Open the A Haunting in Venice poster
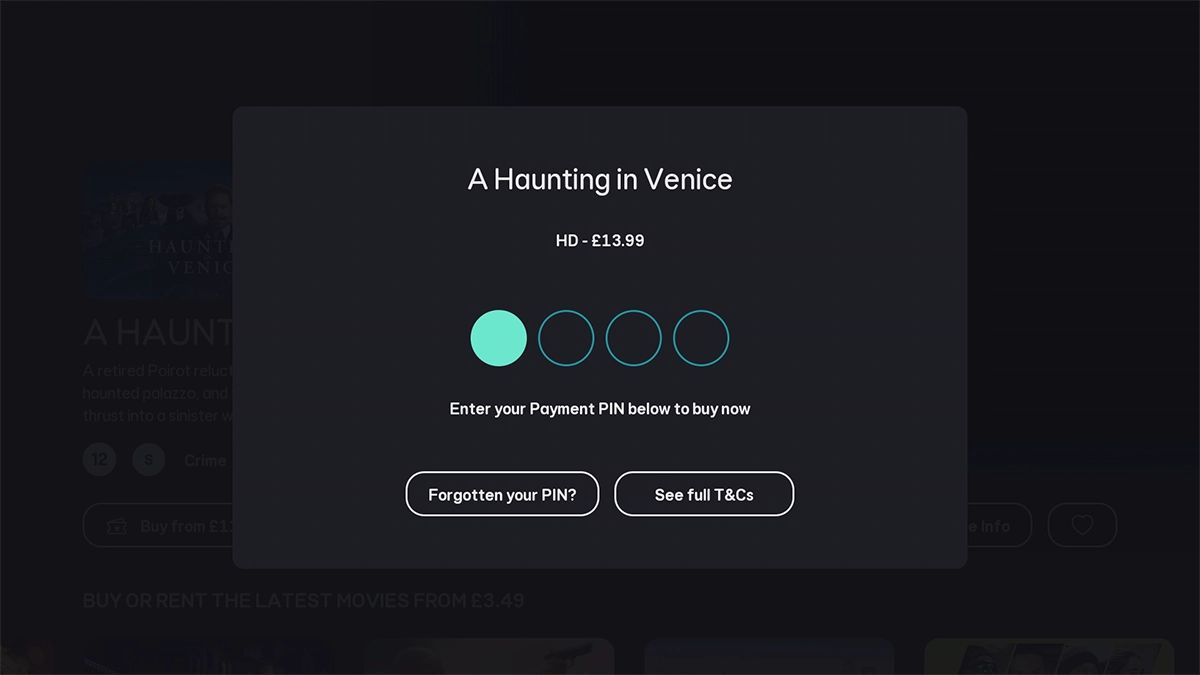Viewport: 1200px width, 675px height. point(160,232)
